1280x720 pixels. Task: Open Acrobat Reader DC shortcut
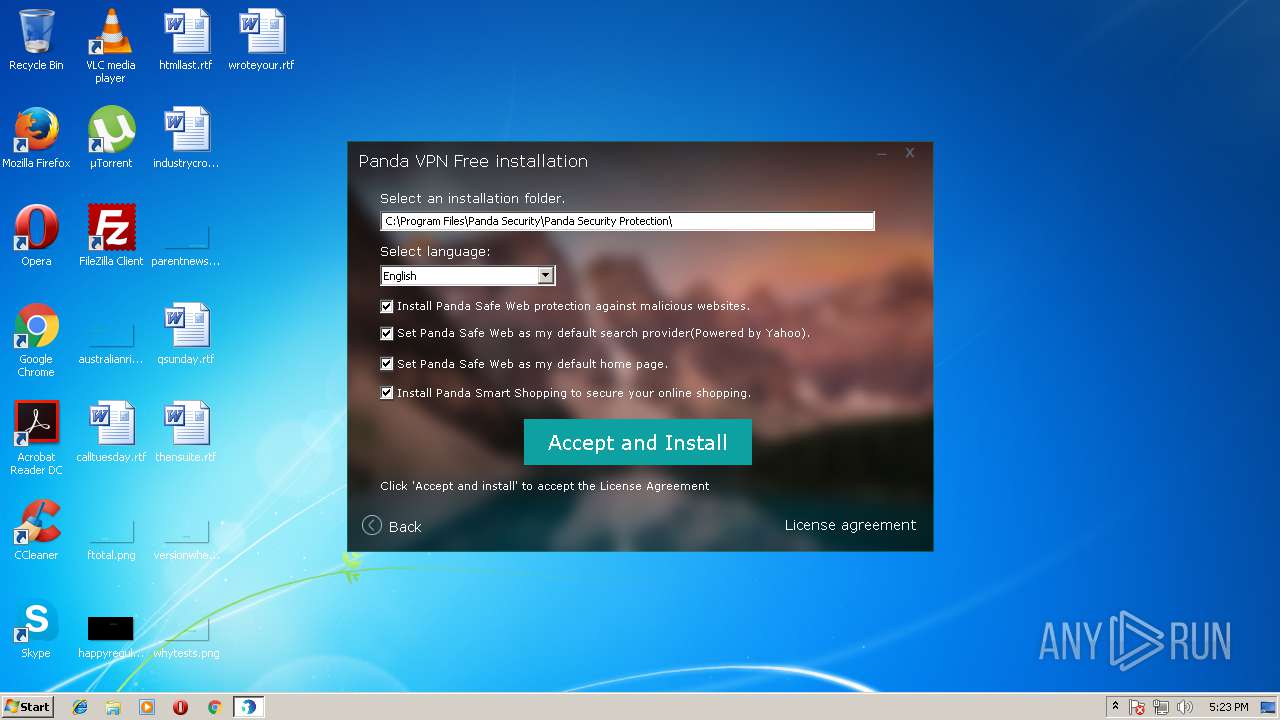click(36, 438)
